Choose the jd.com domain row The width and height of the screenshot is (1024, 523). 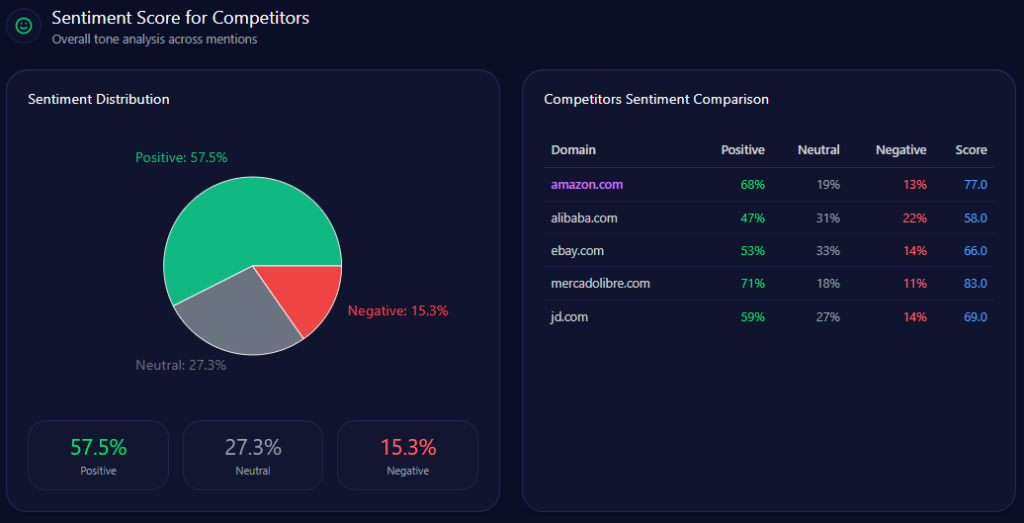(x=570, y=316)
